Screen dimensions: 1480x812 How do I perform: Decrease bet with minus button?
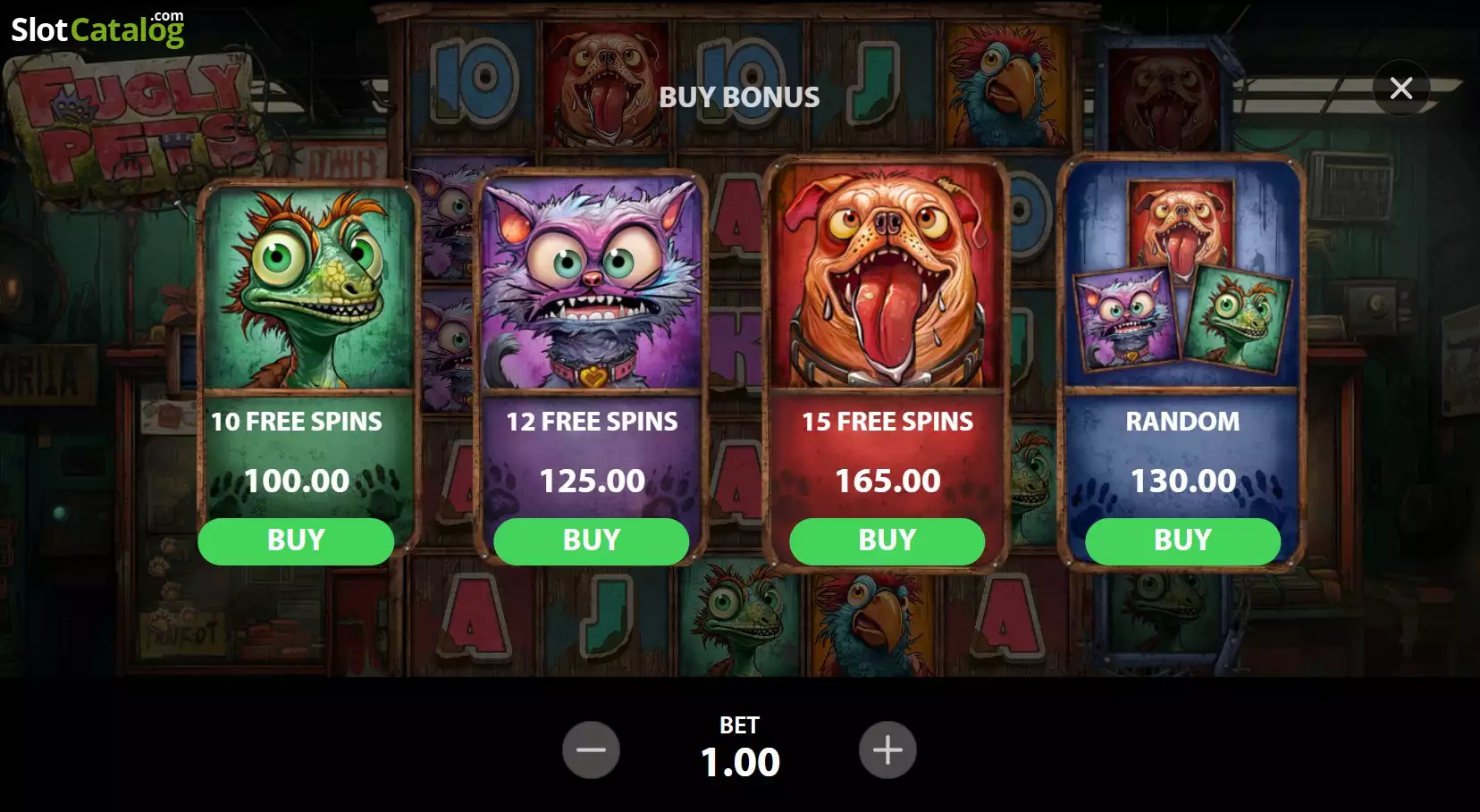[x=591, y=749]
